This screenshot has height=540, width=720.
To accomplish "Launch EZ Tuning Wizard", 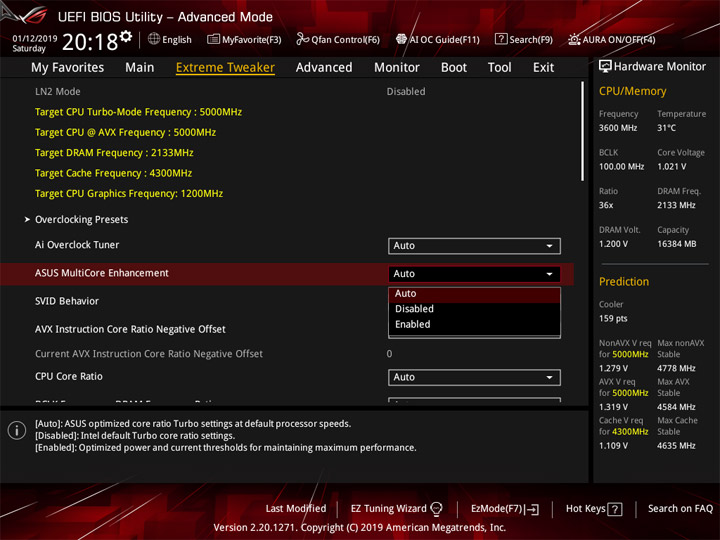I will 396,509.
